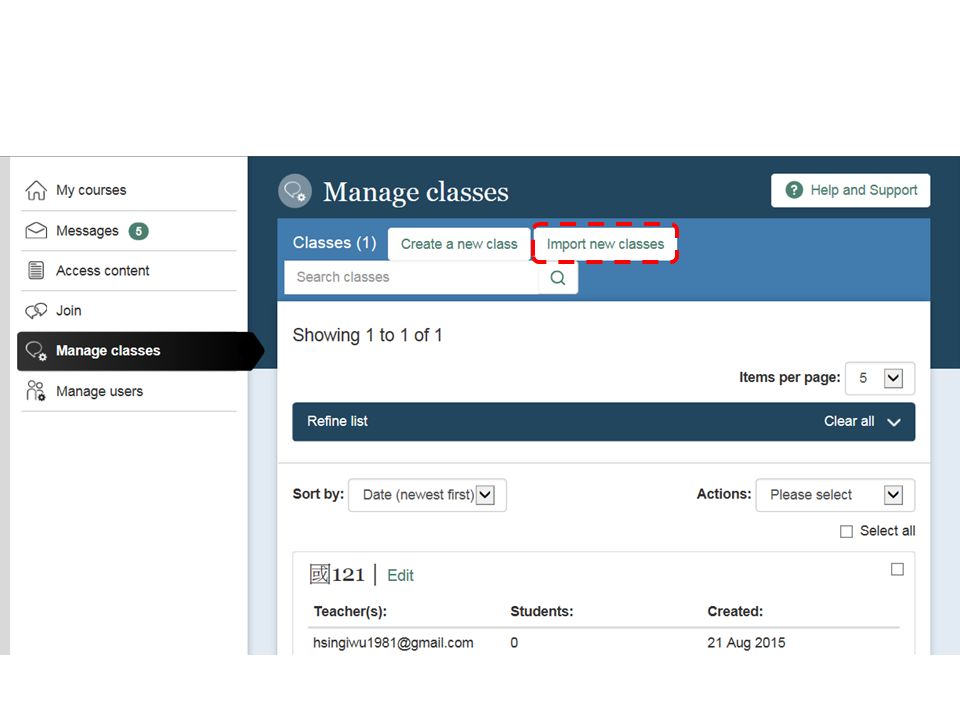Image resolution: width=960 pixels, height=720 pixels.
Task: Click the Students count 0
Action: click(x=514, y=643)
